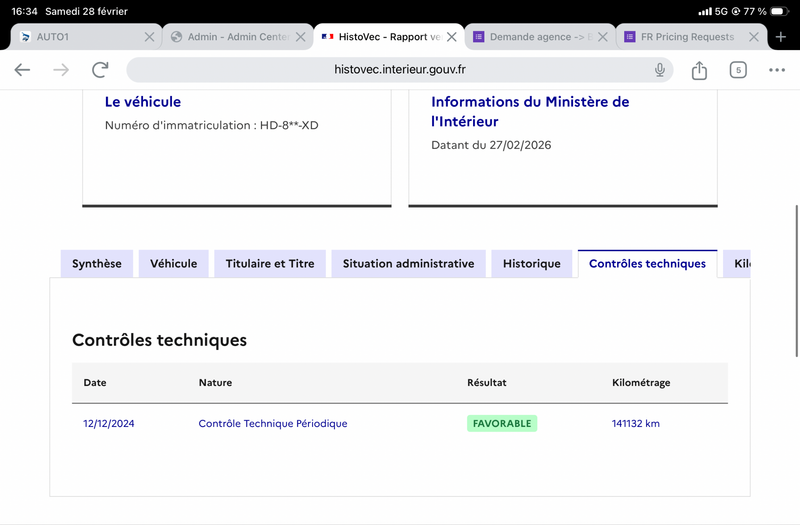The width and height of the screenshot is (800, 525).
Task: Select the Synthèse tab
Action: point(97,264)
